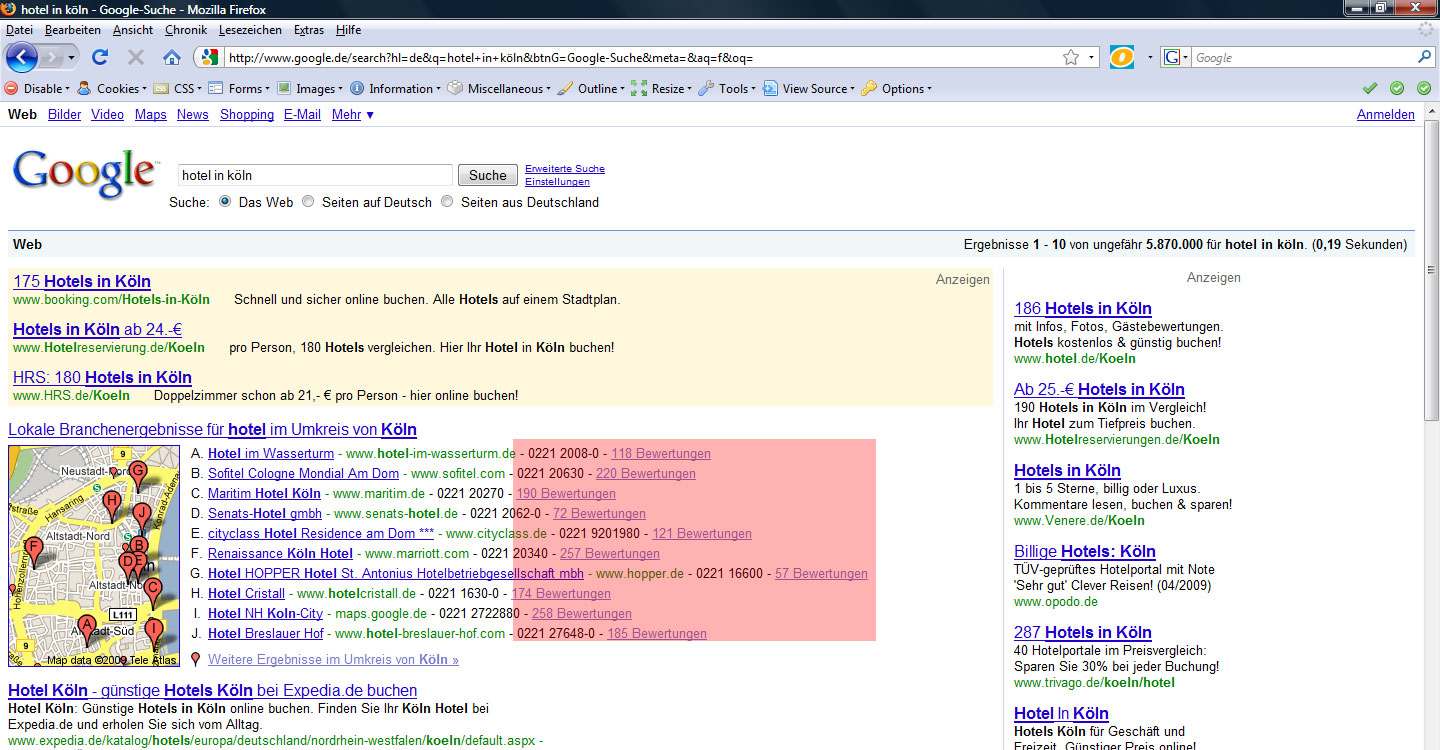Open the View Source toolbar dropdown
1440x750 pixels.
(809, 88)
